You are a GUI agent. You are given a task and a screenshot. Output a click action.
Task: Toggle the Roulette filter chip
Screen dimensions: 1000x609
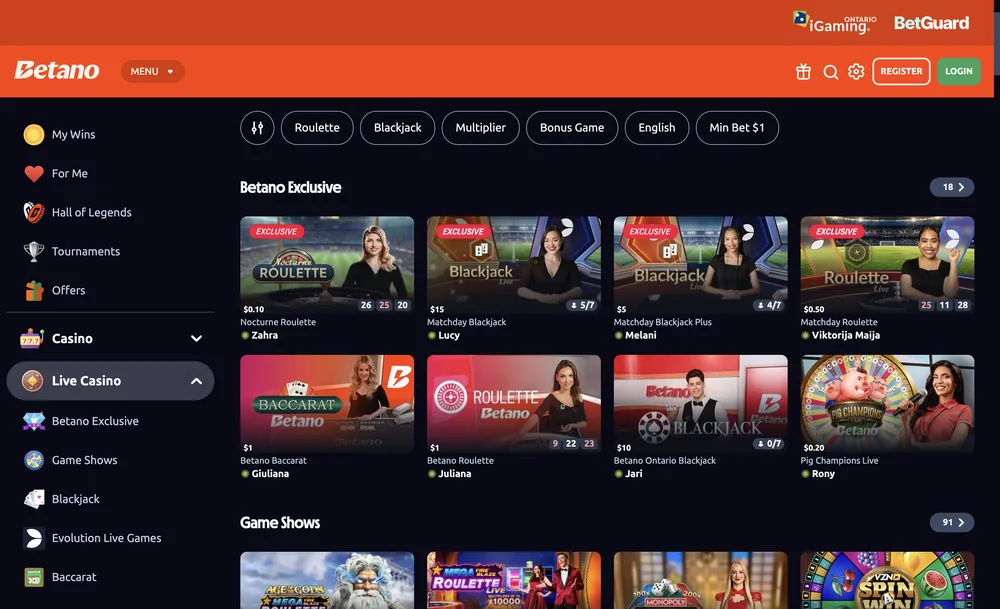[317, 128]
